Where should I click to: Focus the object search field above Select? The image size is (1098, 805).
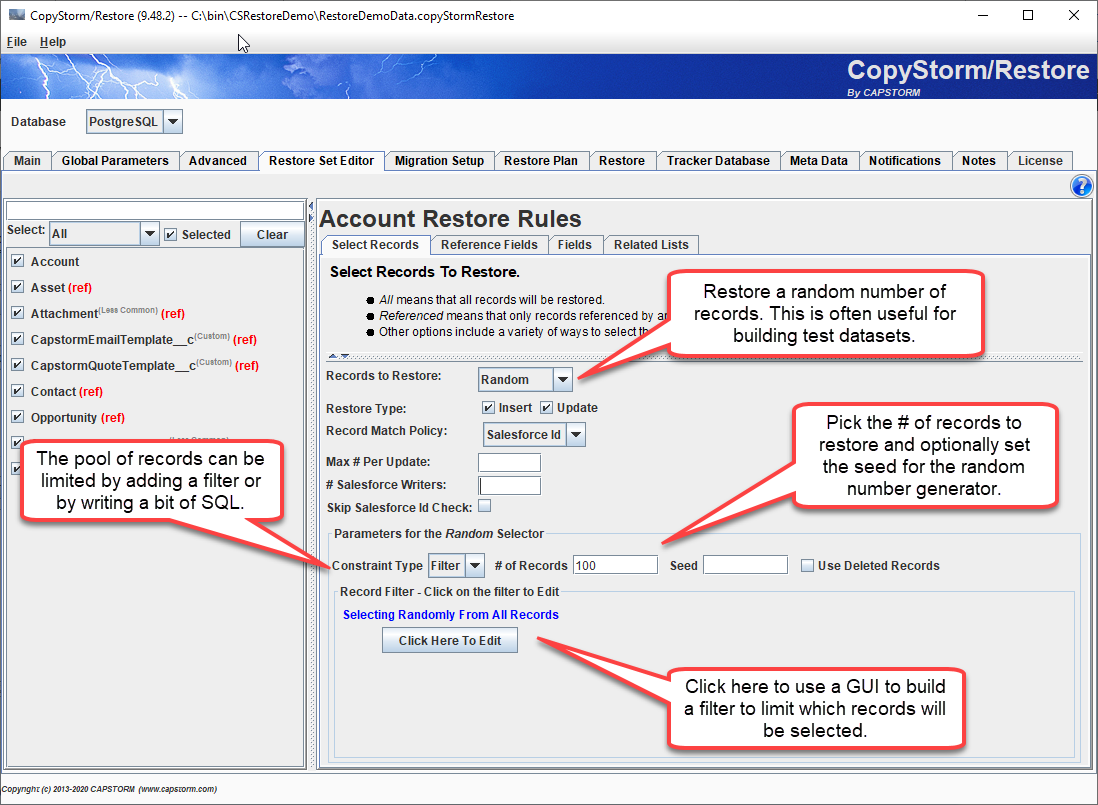point(155,210)
